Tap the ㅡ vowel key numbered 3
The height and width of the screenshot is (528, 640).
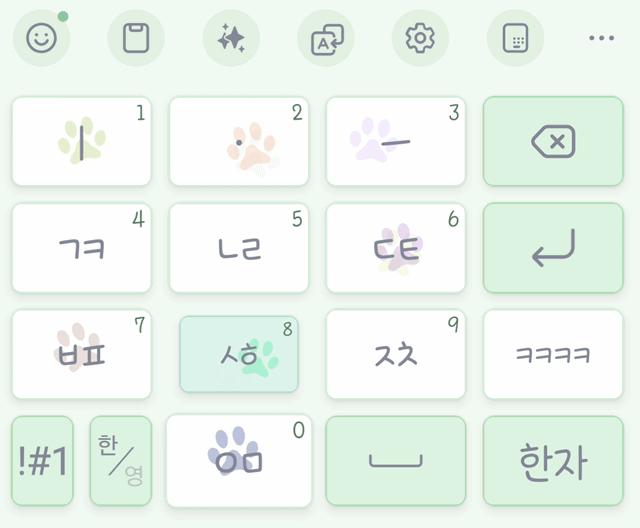(x=396, y=141)
